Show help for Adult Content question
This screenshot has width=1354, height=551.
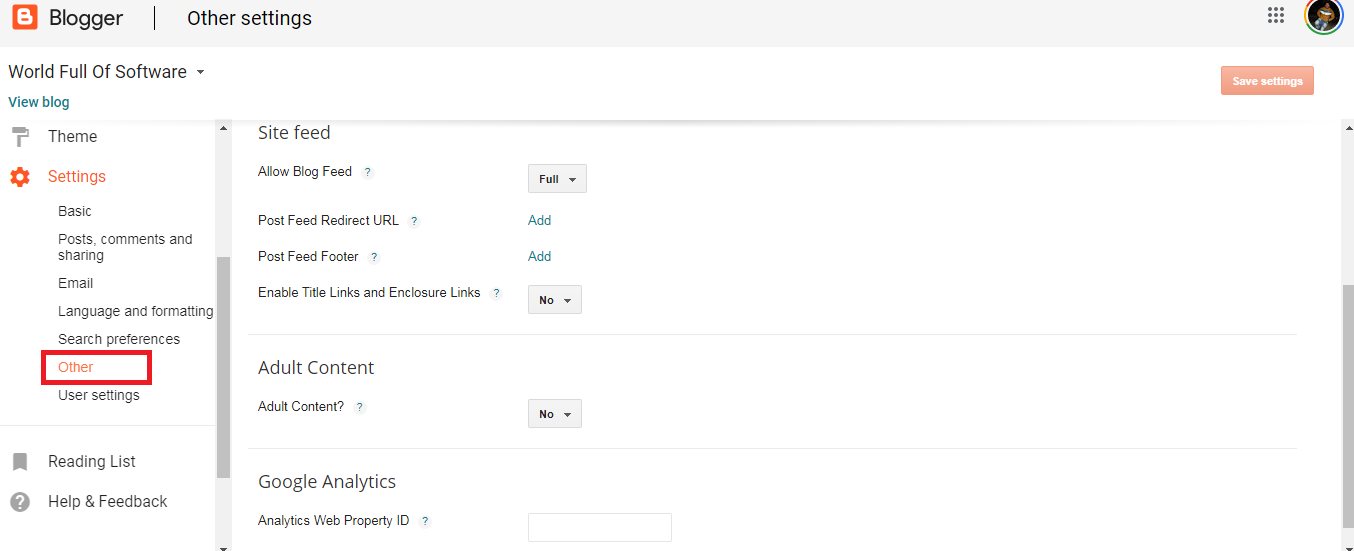[x=360, y=408]
